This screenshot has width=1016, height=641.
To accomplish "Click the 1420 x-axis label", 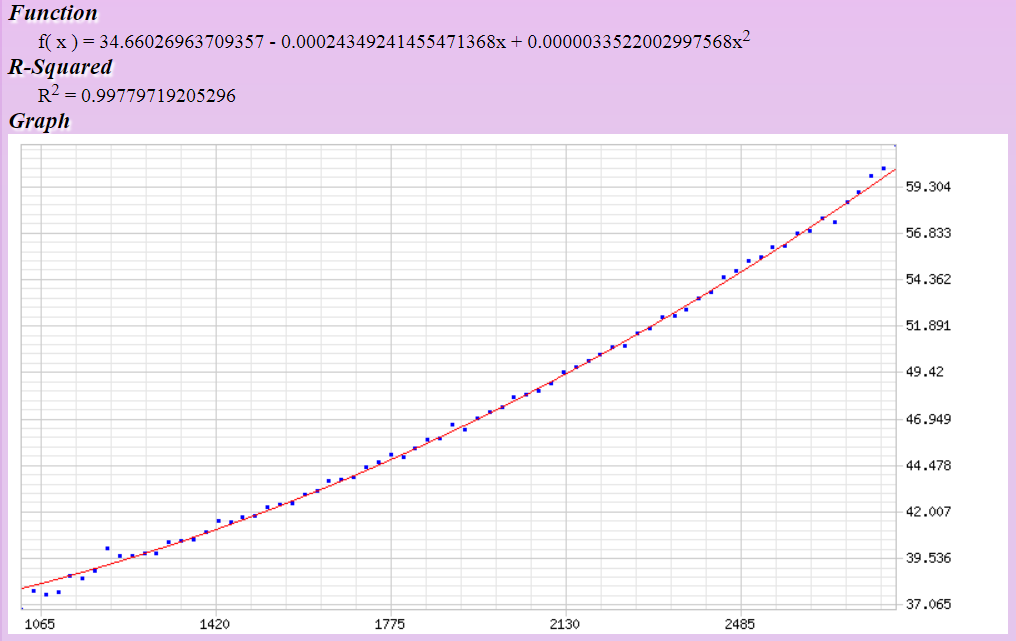I will pos(215,624).
